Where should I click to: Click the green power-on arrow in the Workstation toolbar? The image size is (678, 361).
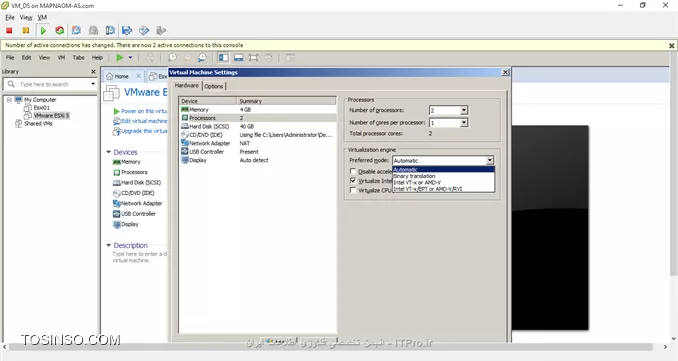point(120,57)
